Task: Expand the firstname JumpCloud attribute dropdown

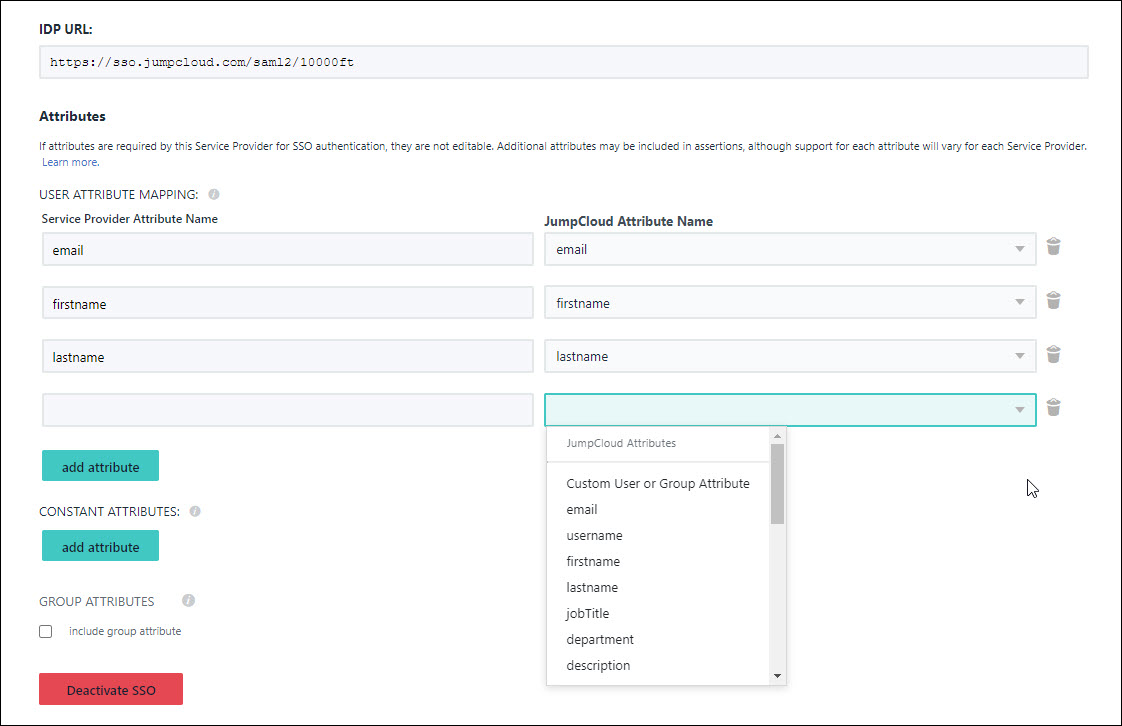Action: (1019, 302)
